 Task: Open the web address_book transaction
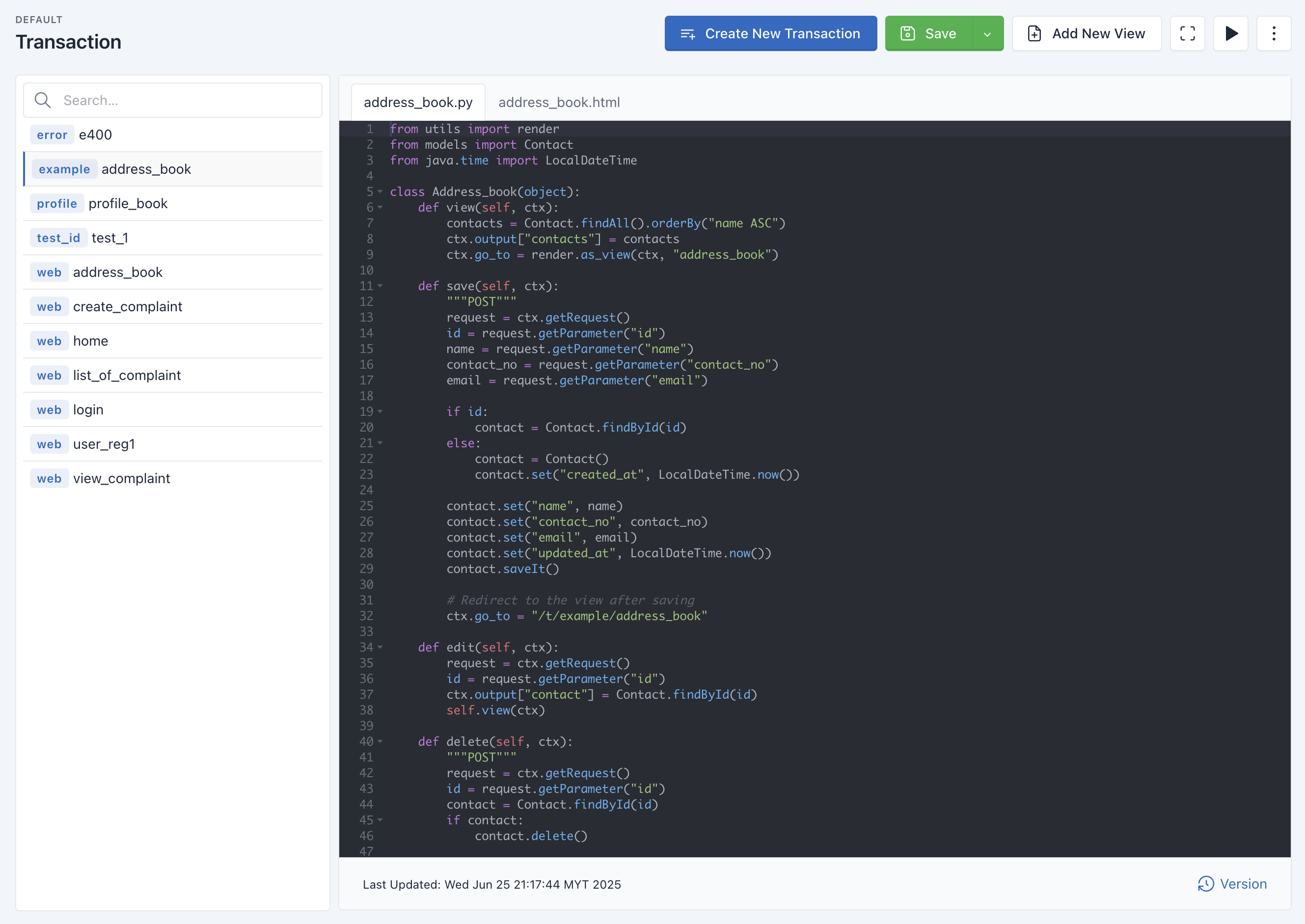point(173,272)
